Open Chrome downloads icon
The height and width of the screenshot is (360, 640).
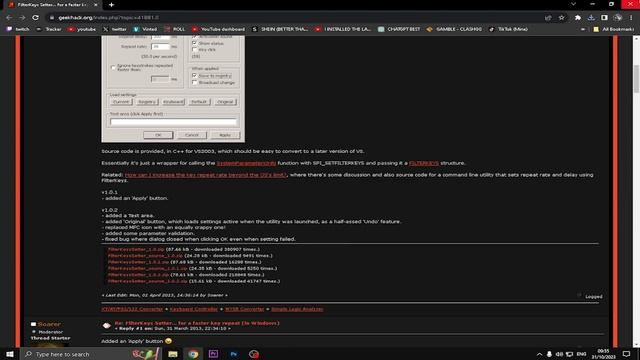591,18
